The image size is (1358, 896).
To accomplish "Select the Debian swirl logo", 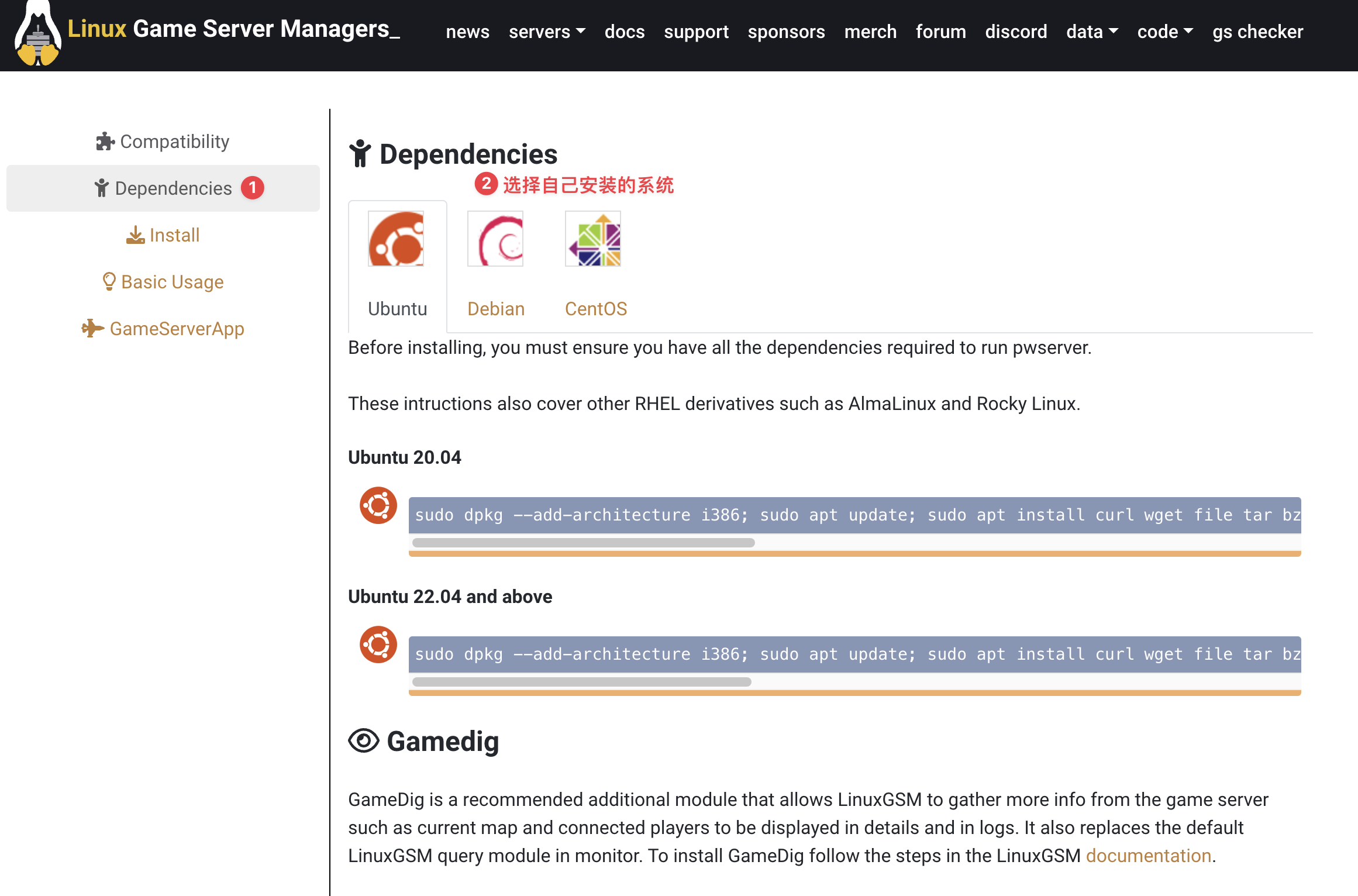I will (495, 239).
